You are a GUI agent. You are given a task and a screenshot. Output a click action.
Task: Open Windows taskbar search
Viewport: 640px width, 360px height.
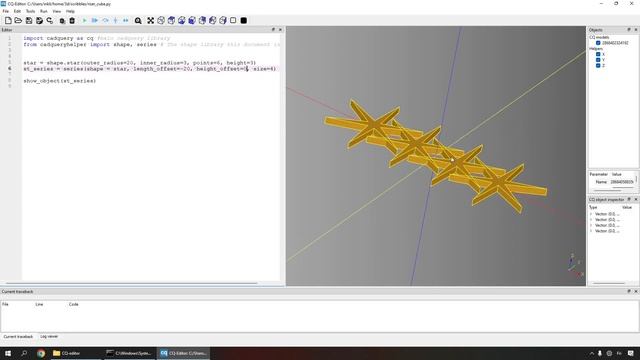click(x=24, y=353)
